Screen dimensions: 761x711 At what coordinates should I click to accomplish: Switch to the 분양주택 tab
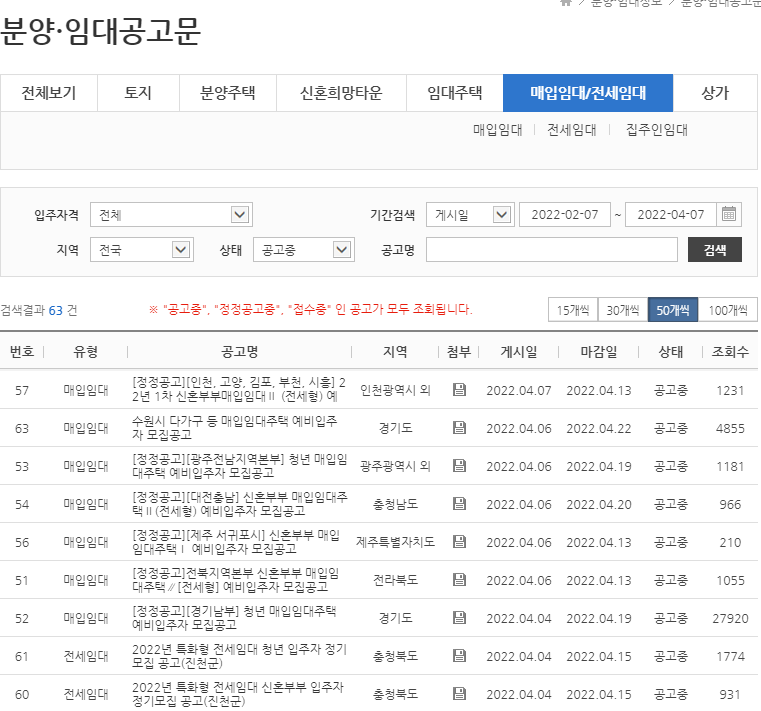(228, 93)
